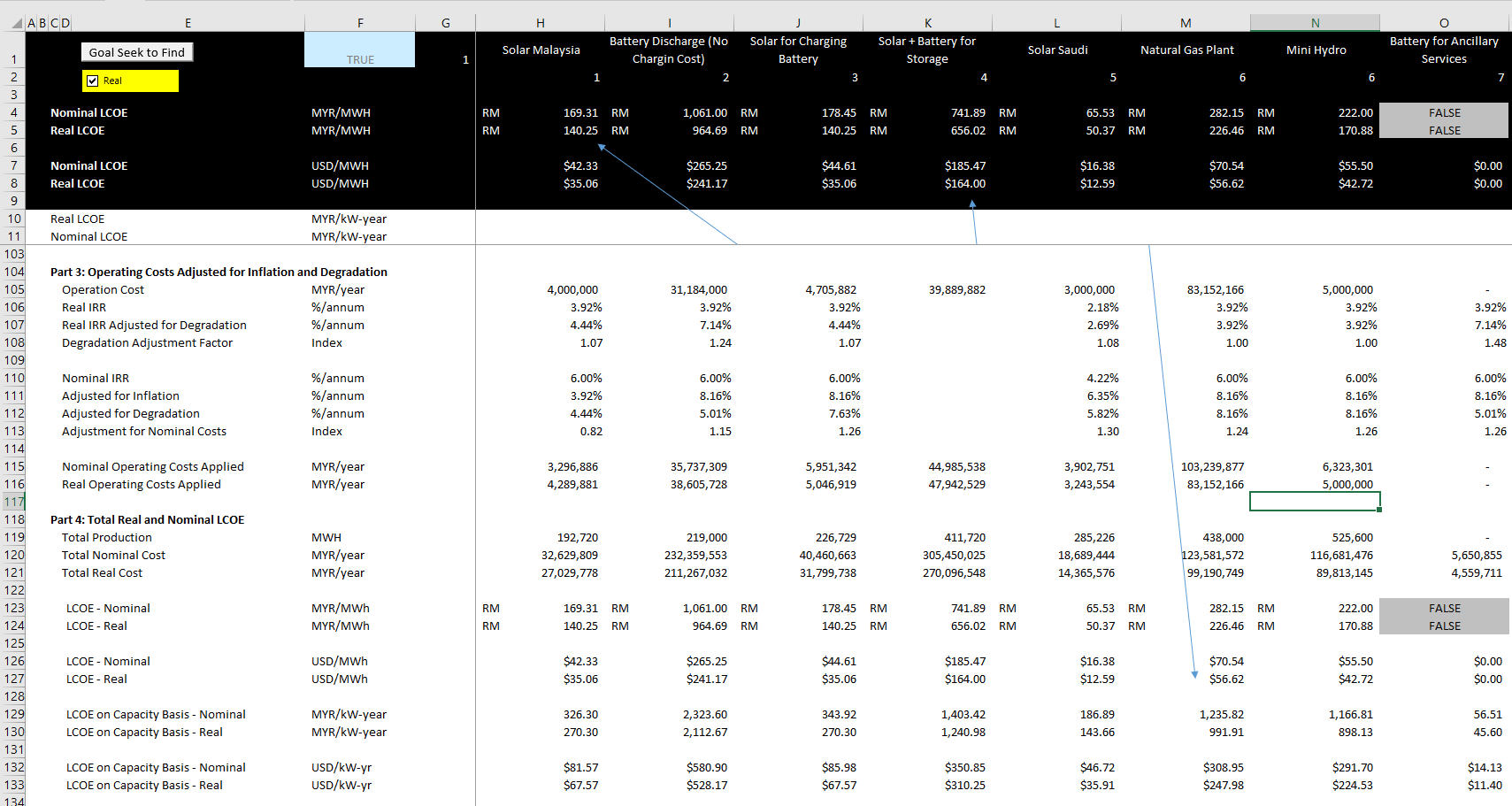Select the "Solar Malaysia" header cell
The width and height of the screenshot is (1512, 806).
[x=541, y=50]
